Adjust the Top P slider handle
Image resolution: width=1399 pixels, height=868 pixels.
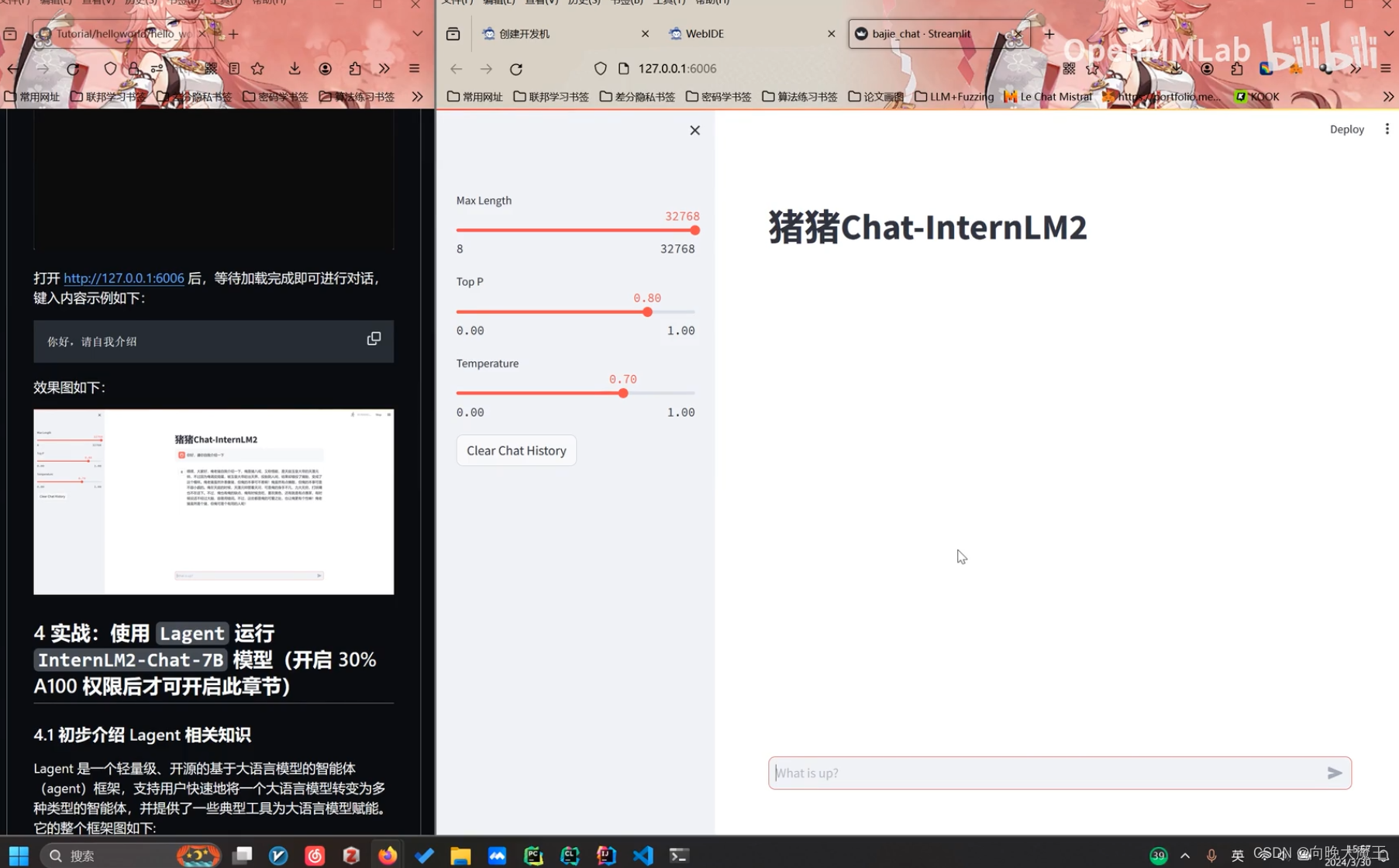[x=647, y=312]
